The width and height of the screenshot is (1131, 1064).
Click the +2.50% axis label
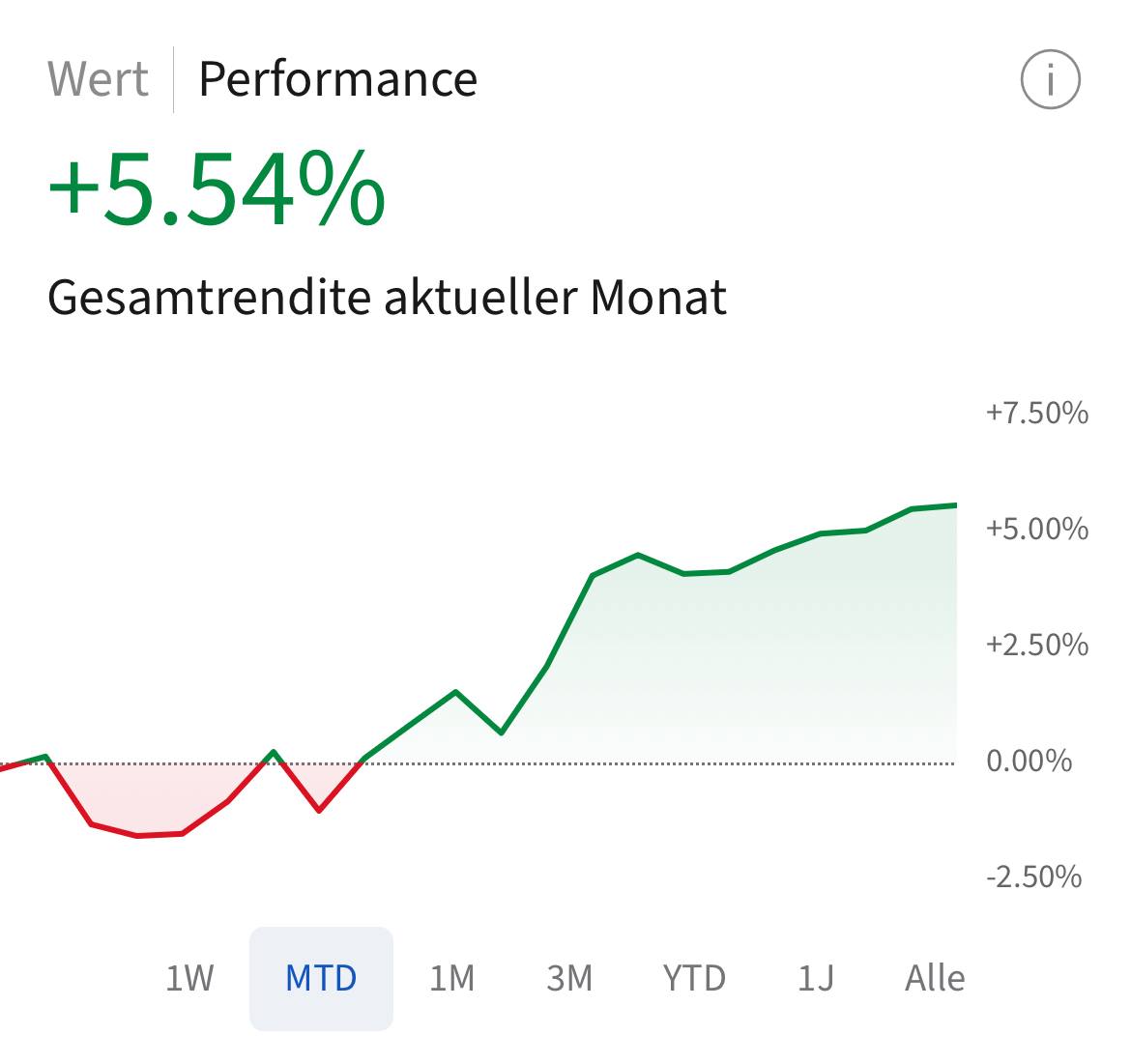pos(1036,646)
